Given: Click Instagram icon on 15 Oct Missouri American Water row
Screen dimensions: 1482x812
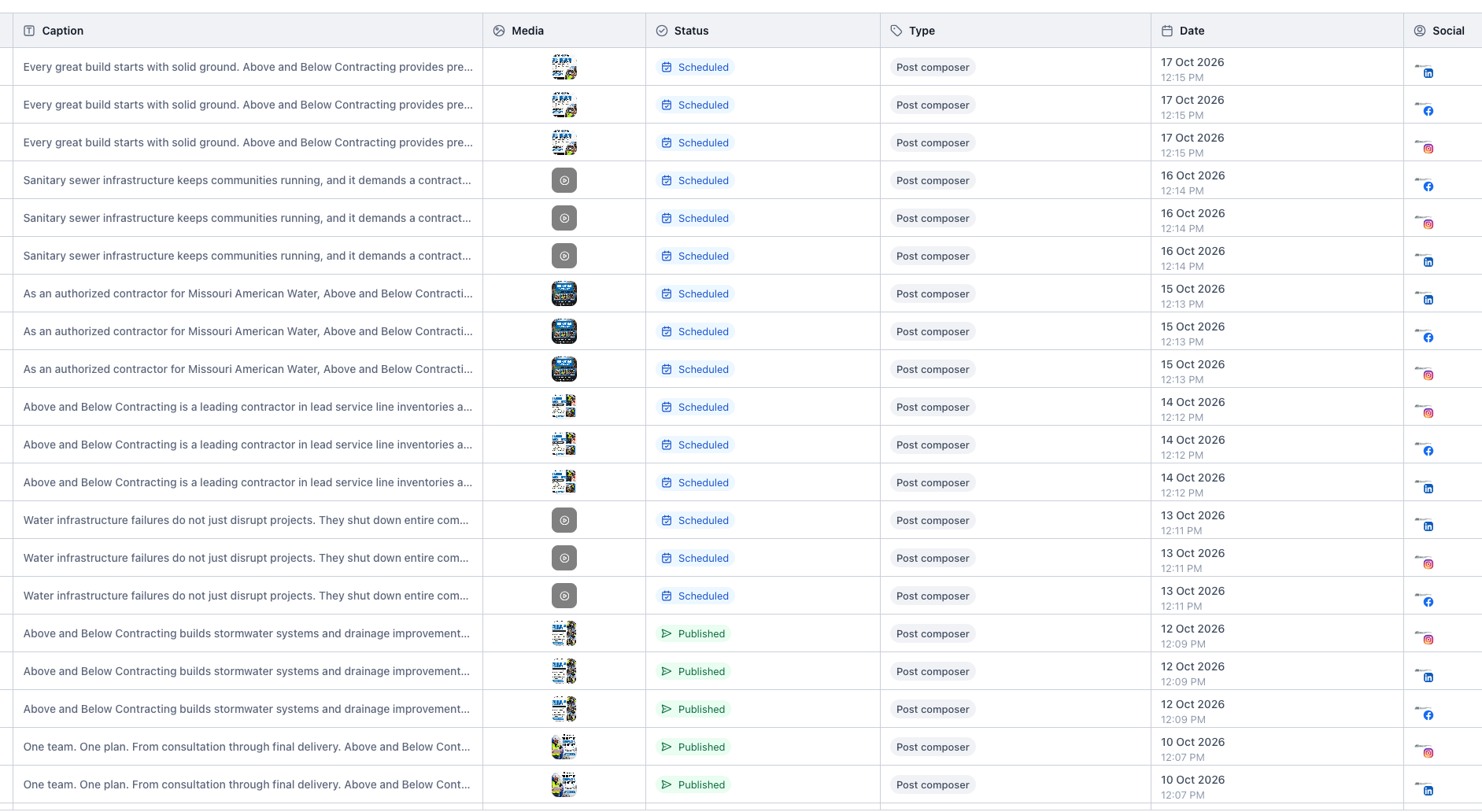Looking at the screenshot, I should tap(1428, 375).
